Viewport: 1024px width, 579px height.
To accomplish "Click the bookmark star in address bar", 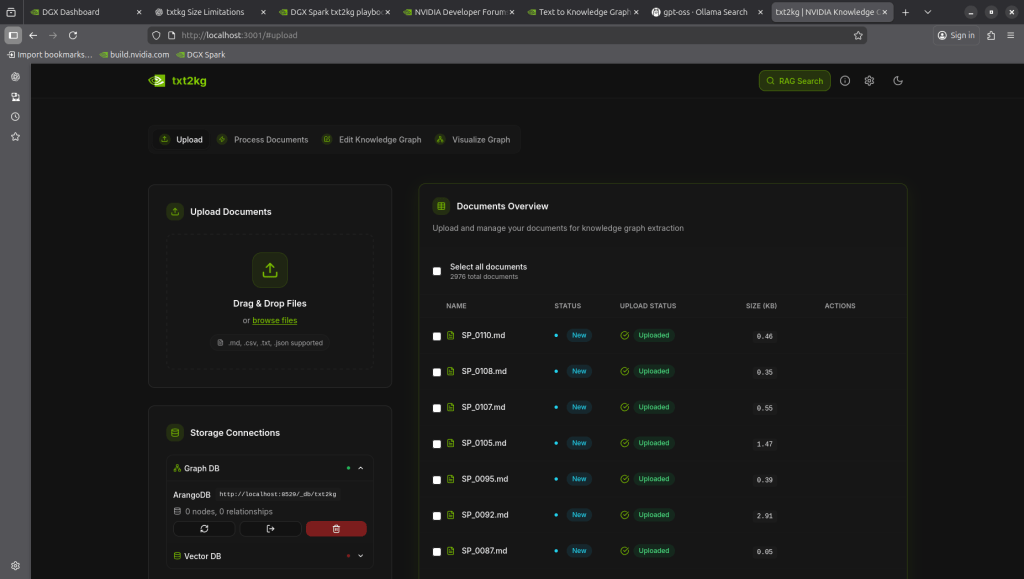I will (858, 35).
